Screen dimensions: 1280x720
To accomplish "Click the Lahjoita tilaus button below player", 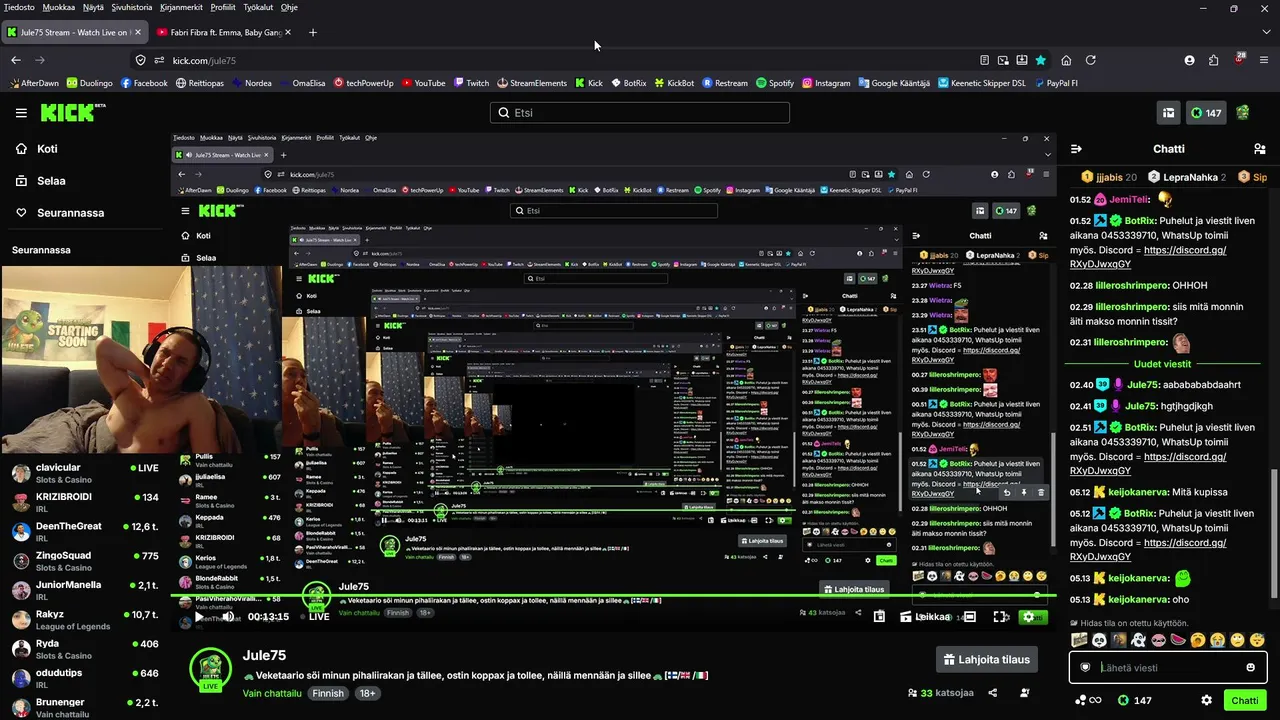I will pyautogui.click(x=986, y=660).
